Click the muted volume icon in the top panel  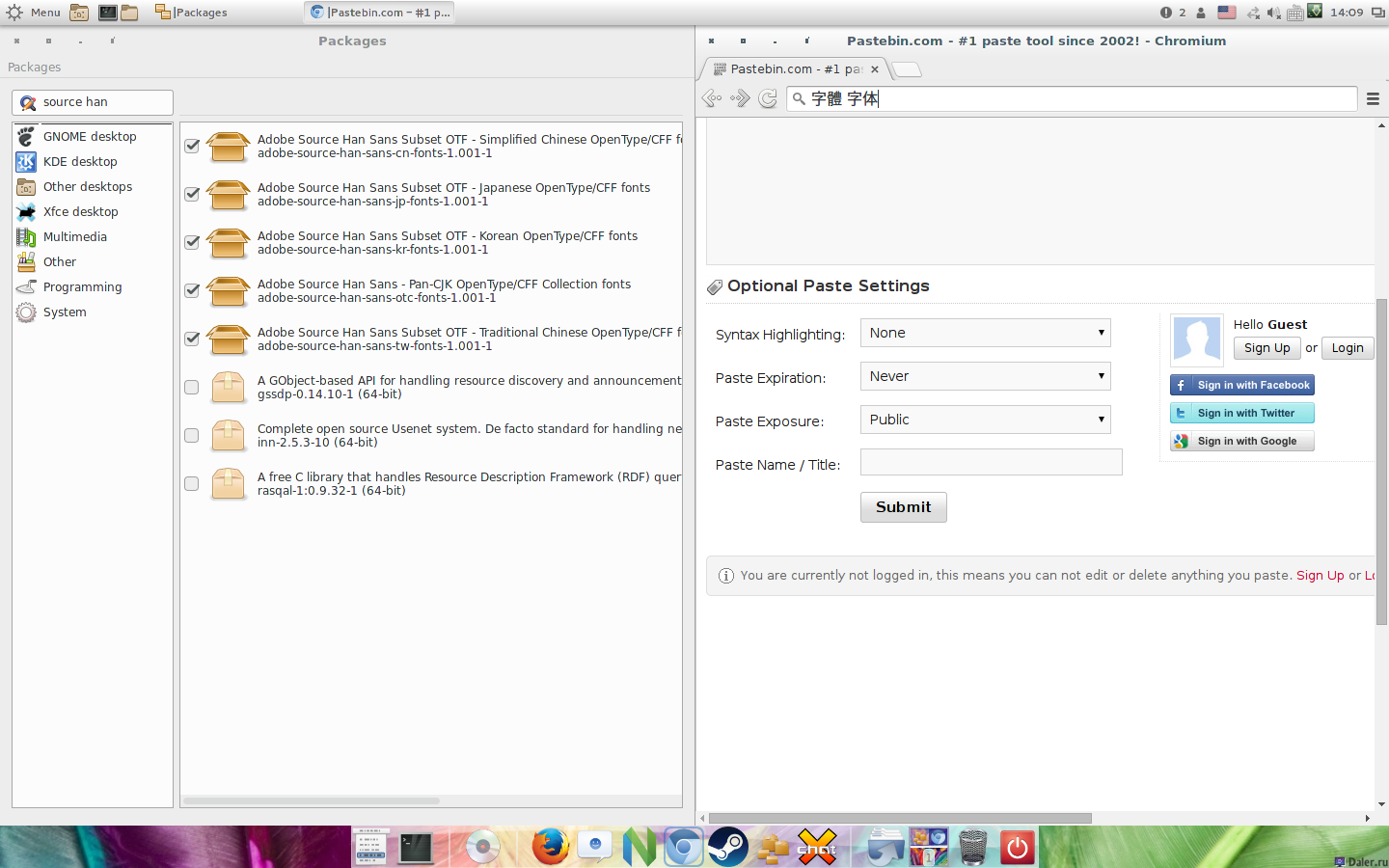1274,13
